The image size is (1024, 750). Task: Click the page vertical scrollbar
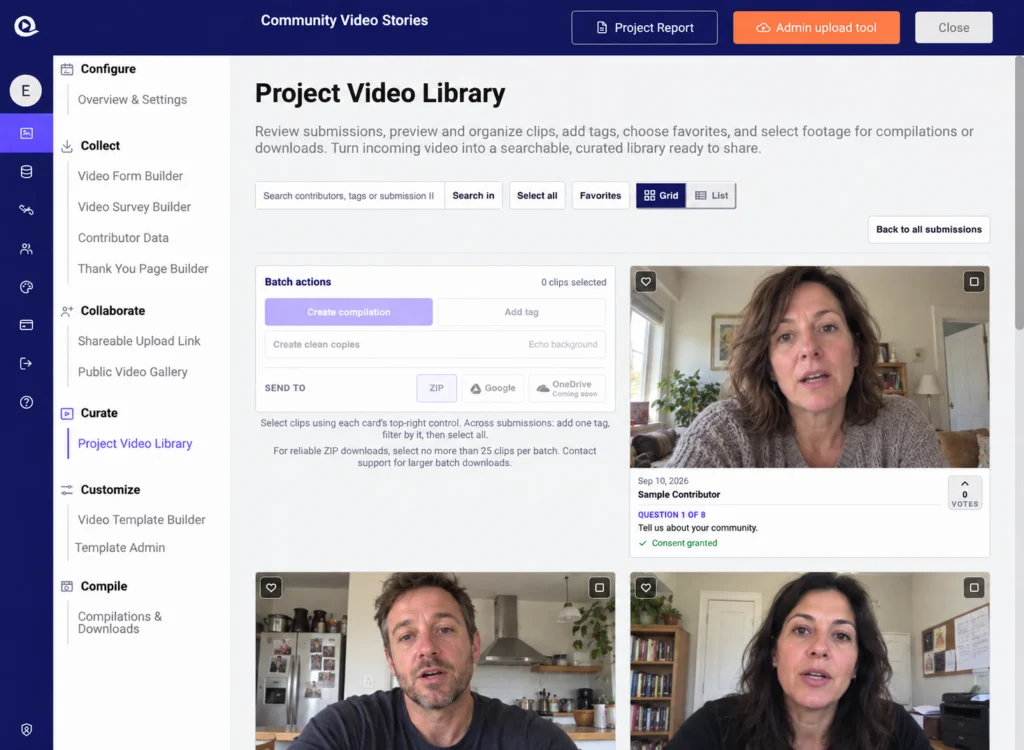[1019, 193]
